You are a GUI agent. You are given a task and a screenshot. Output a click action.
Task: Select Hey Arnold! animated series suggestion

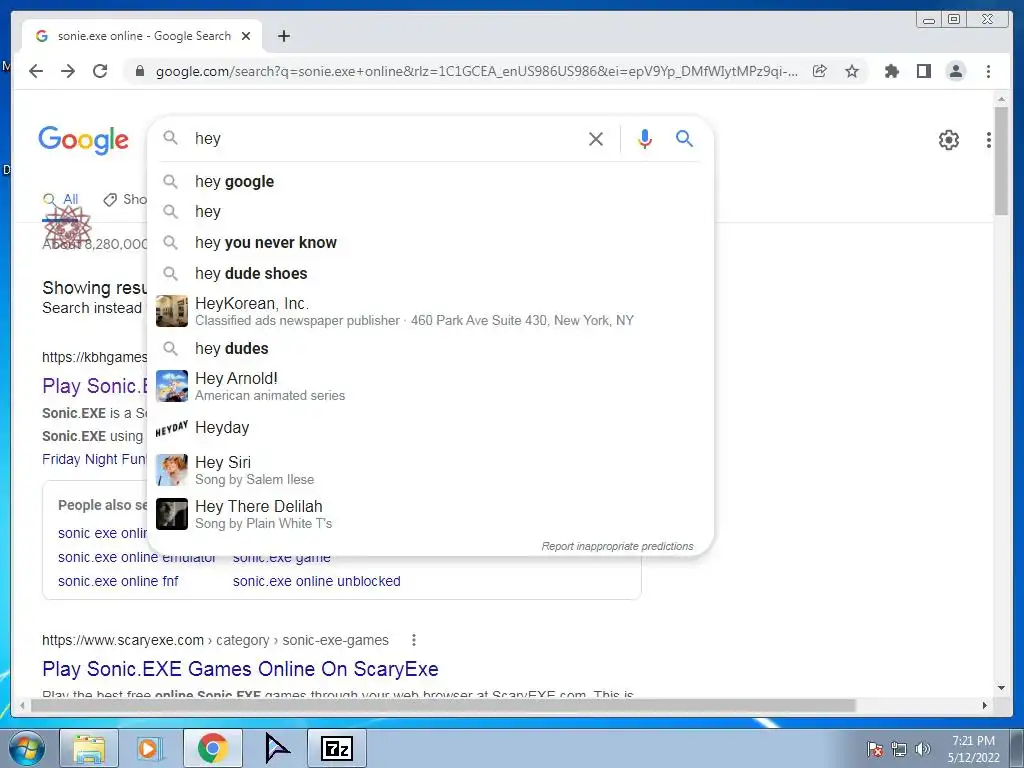(x=430, y=386)
